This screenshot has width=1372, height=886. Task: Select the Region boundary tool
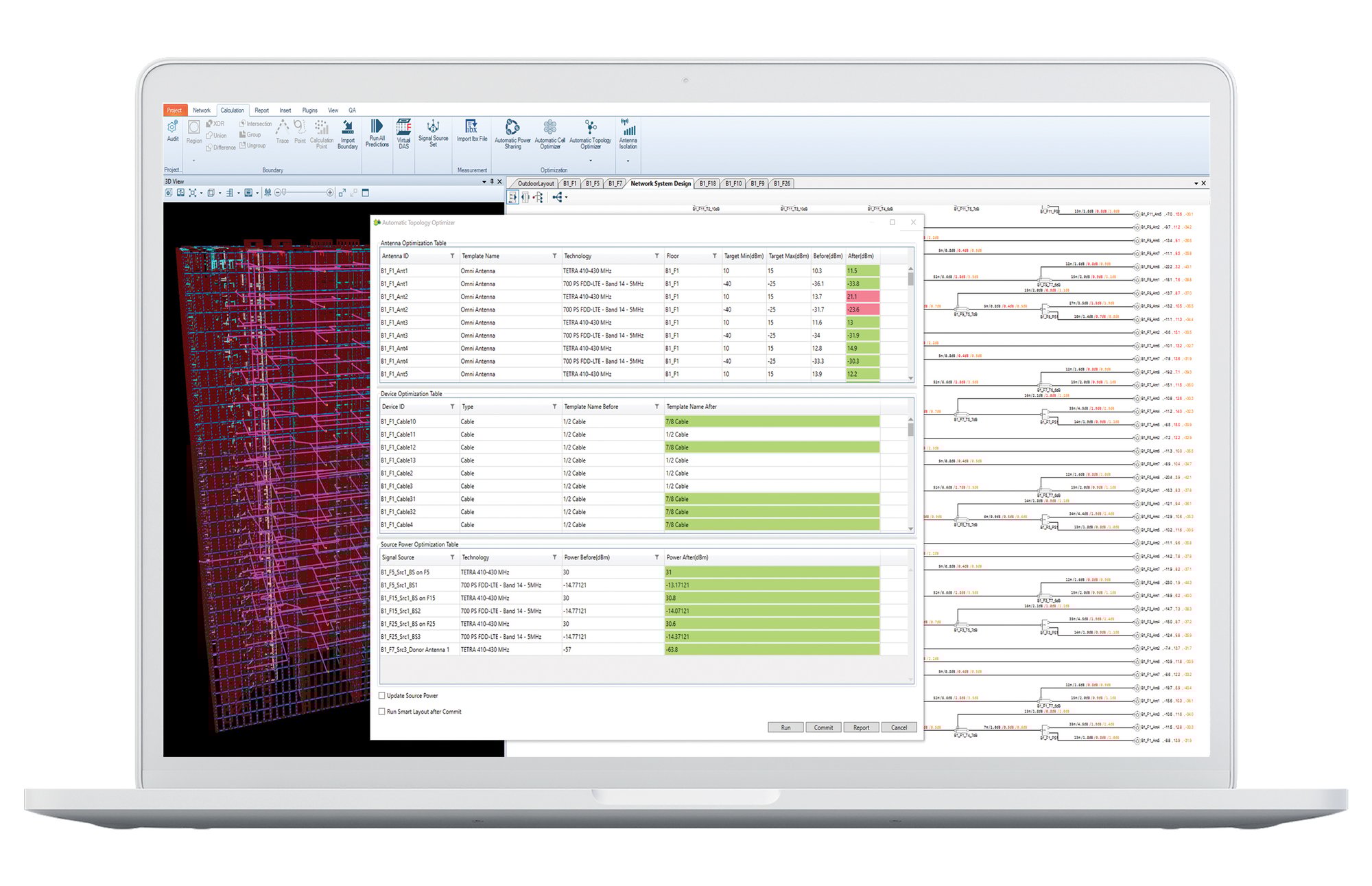[194, 132]
